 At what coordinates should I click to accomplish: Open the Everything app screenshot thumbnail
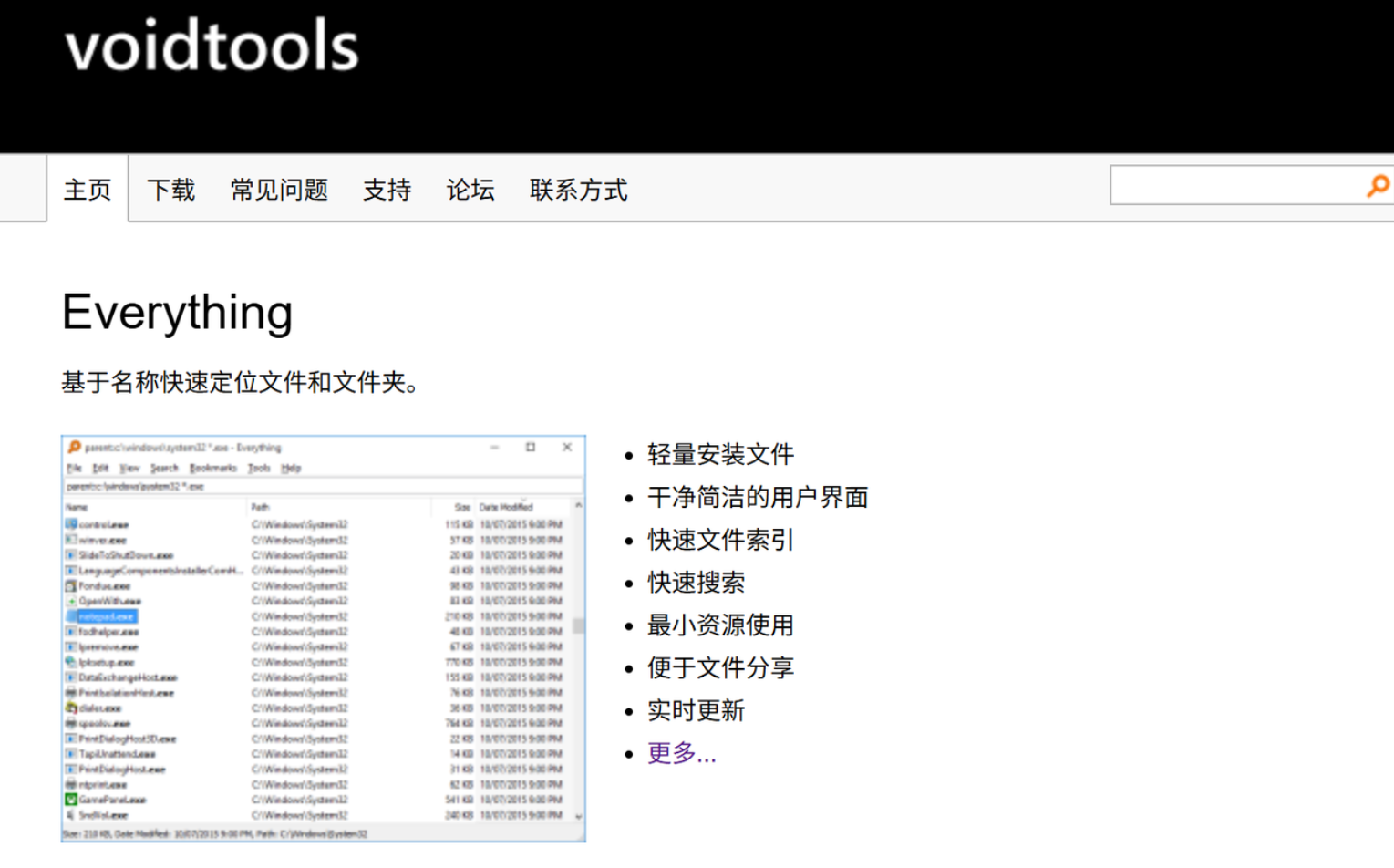324,638
